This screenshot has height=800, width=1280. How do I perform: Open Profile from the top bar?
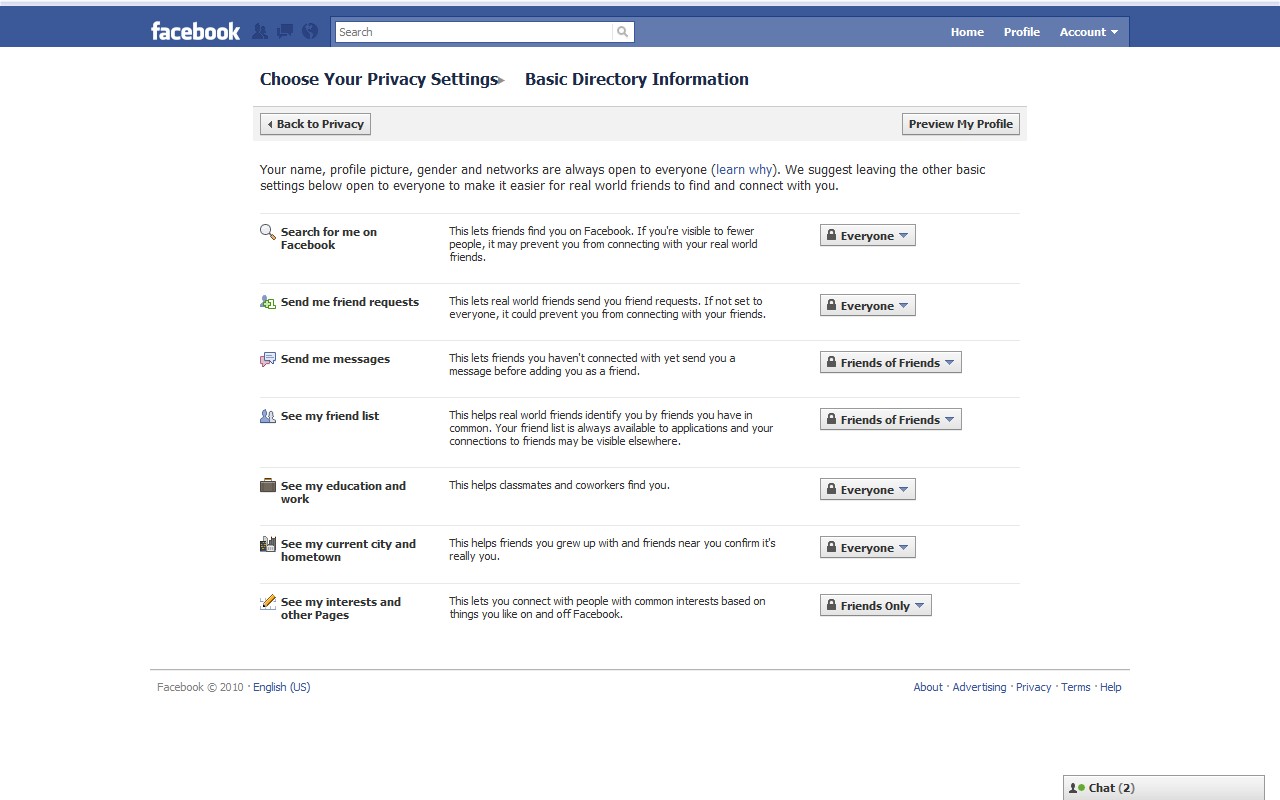tap(1022, 32)
